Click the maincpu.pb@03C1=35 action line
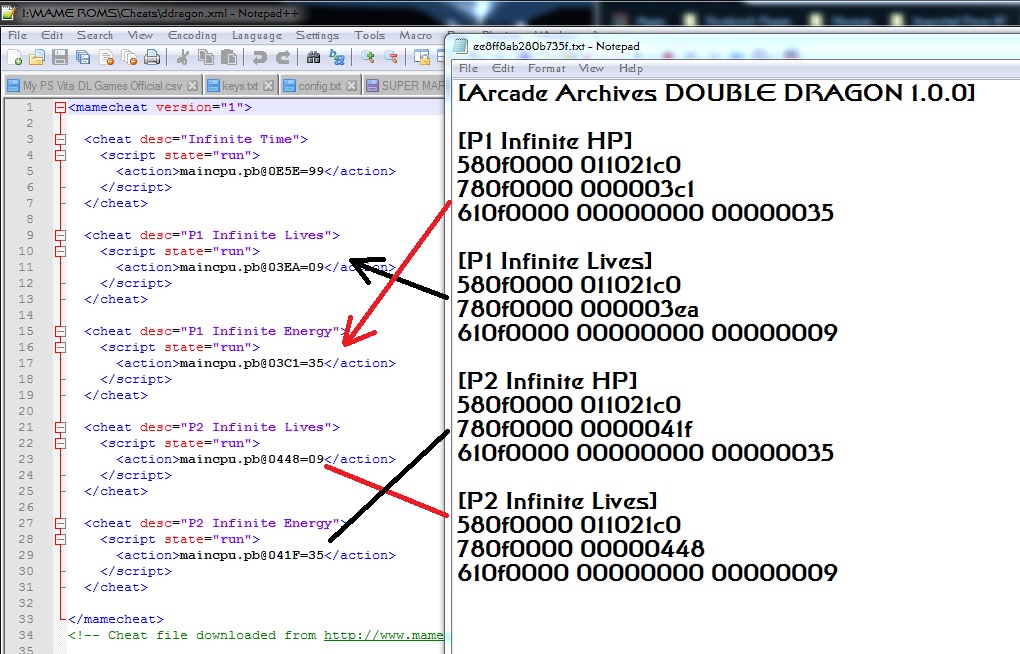The width and height of the screenshot is (1020, 654). pyautogui.click(x=256, y=363)
